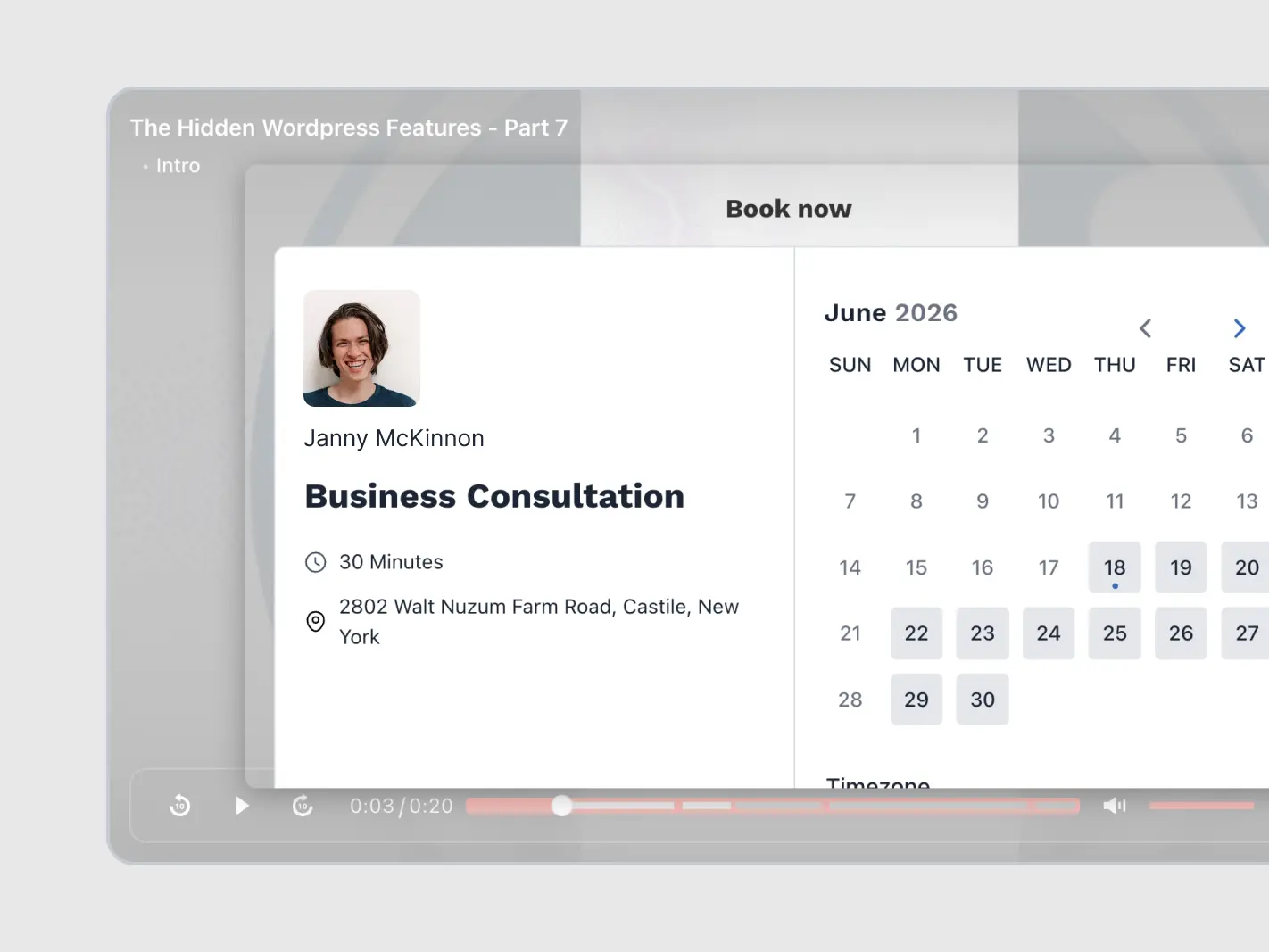The image size is (1269, 952).
Task: Click unavailable date 28 in calendar
Action: (850, 700)
